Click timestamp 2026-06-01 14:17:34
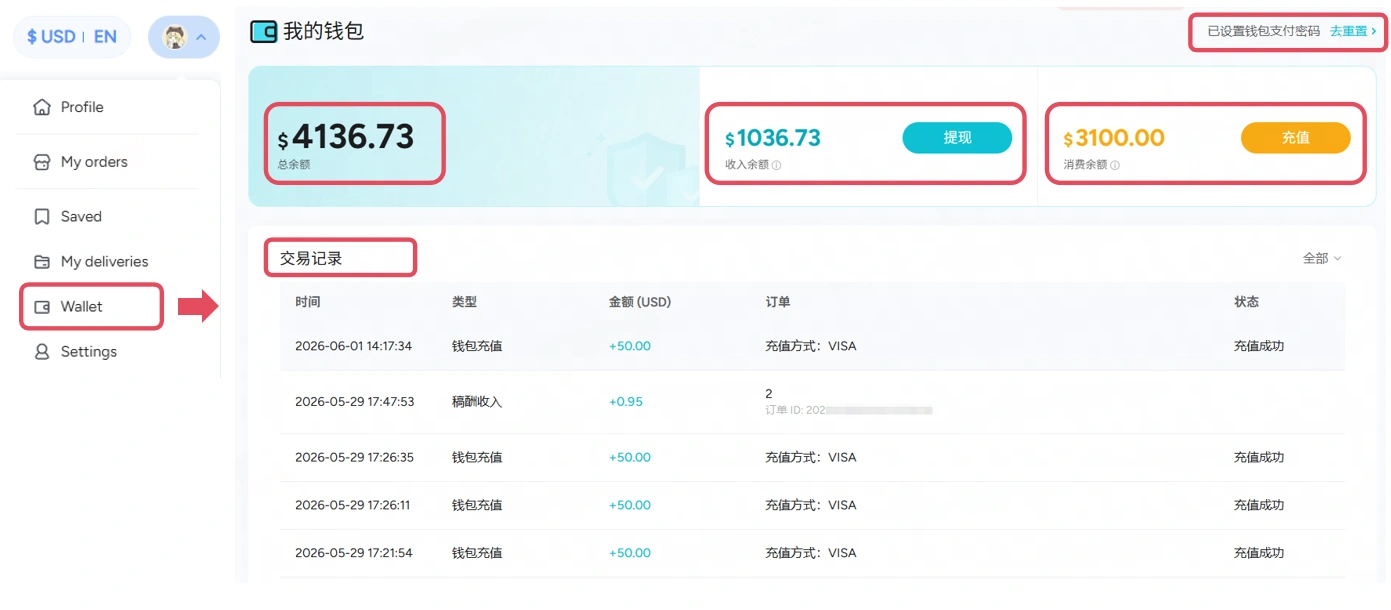 tap(353, 346)
